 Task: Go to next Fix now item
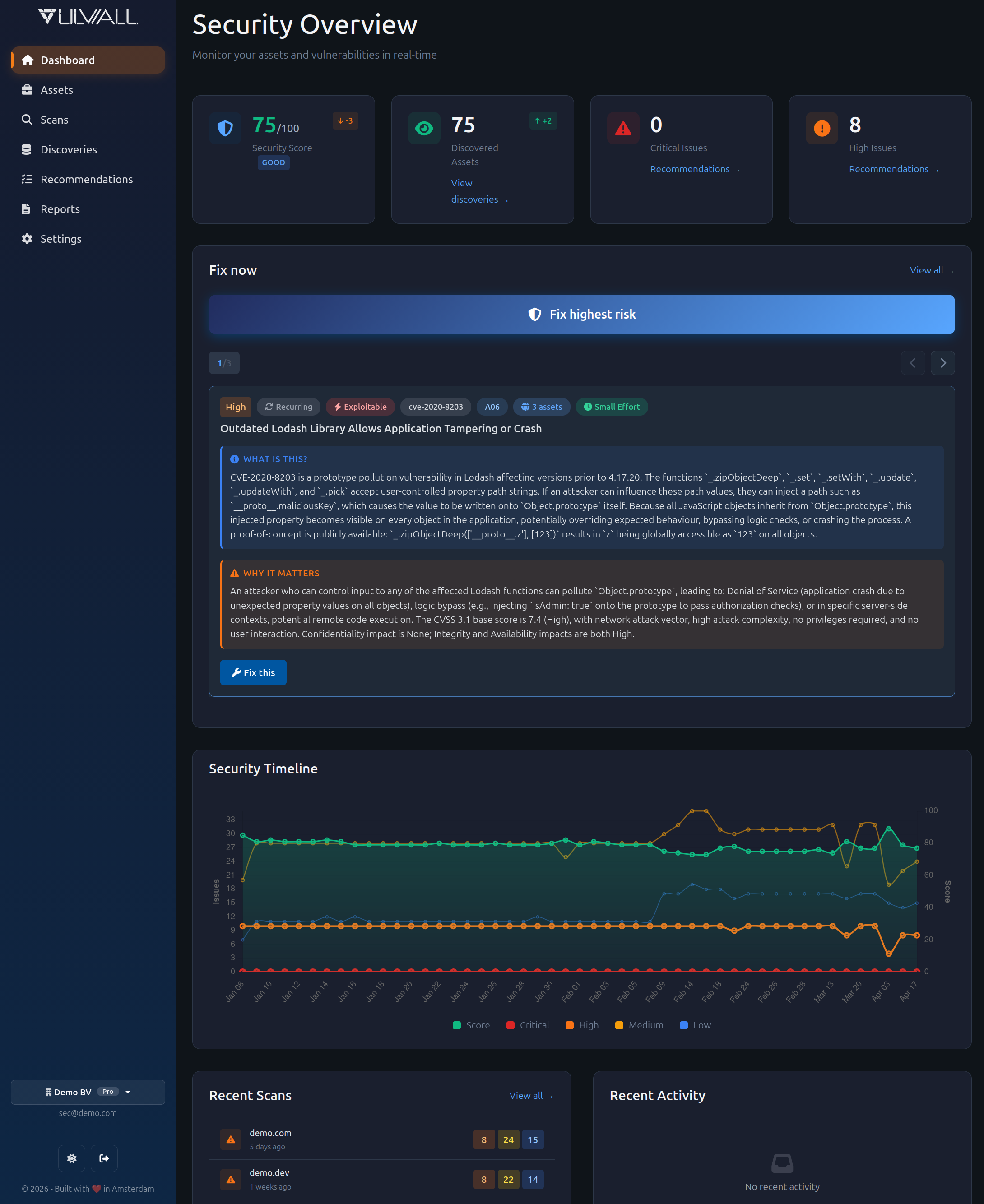click(x=942, y=363)
